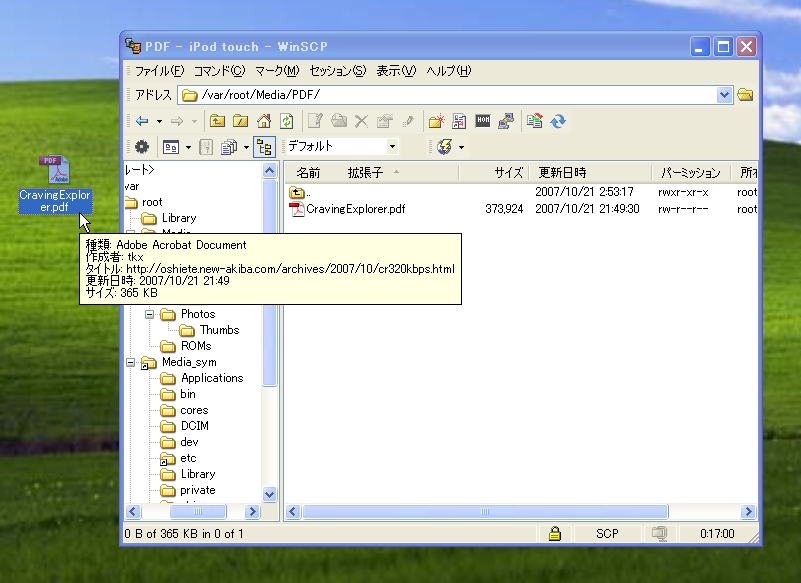The image size is (801, 583).
Task: Select the Media_sym folder in the tree
Action: (x=189, y=362)
